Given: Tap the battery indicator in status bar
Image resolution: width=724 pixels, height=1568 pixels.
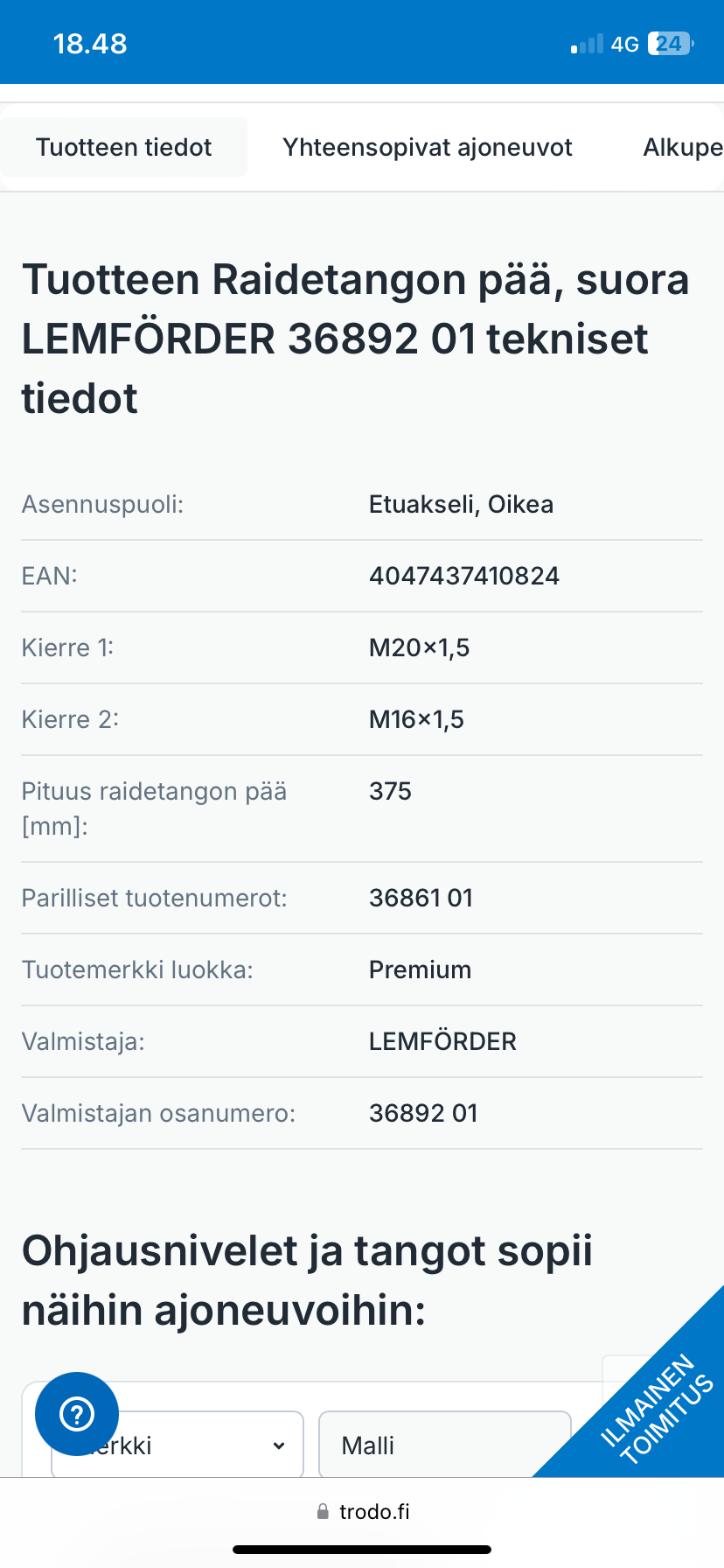Looking at the screenshot, I should coord(670,44).
